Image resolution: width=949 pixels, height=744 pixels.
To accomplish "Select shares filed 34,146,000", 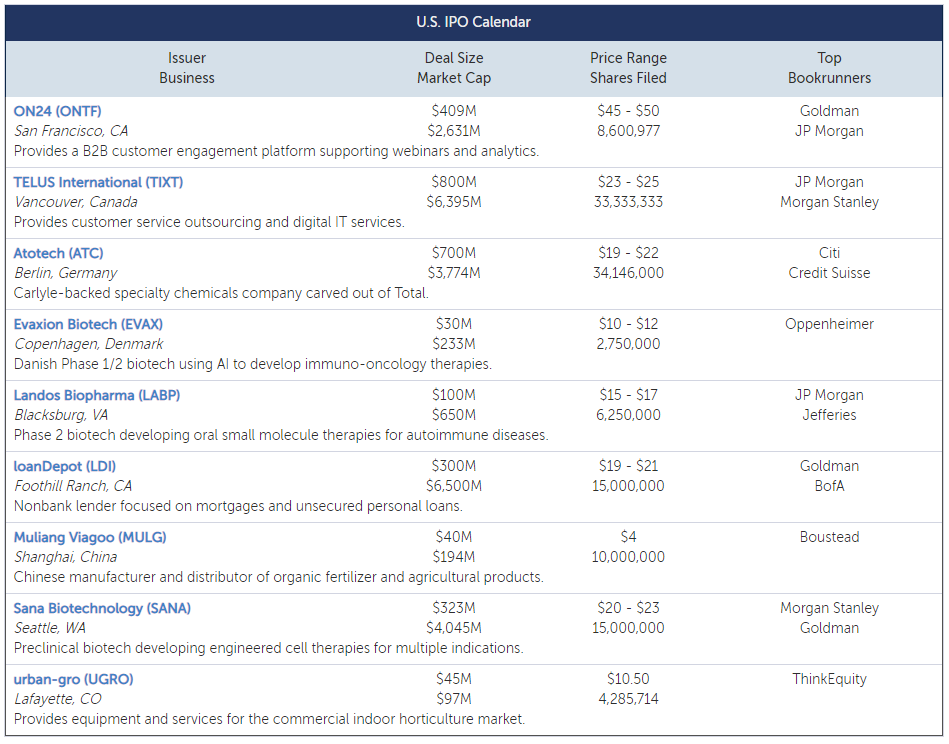I will pyautogui.click(x=628, y=273).
